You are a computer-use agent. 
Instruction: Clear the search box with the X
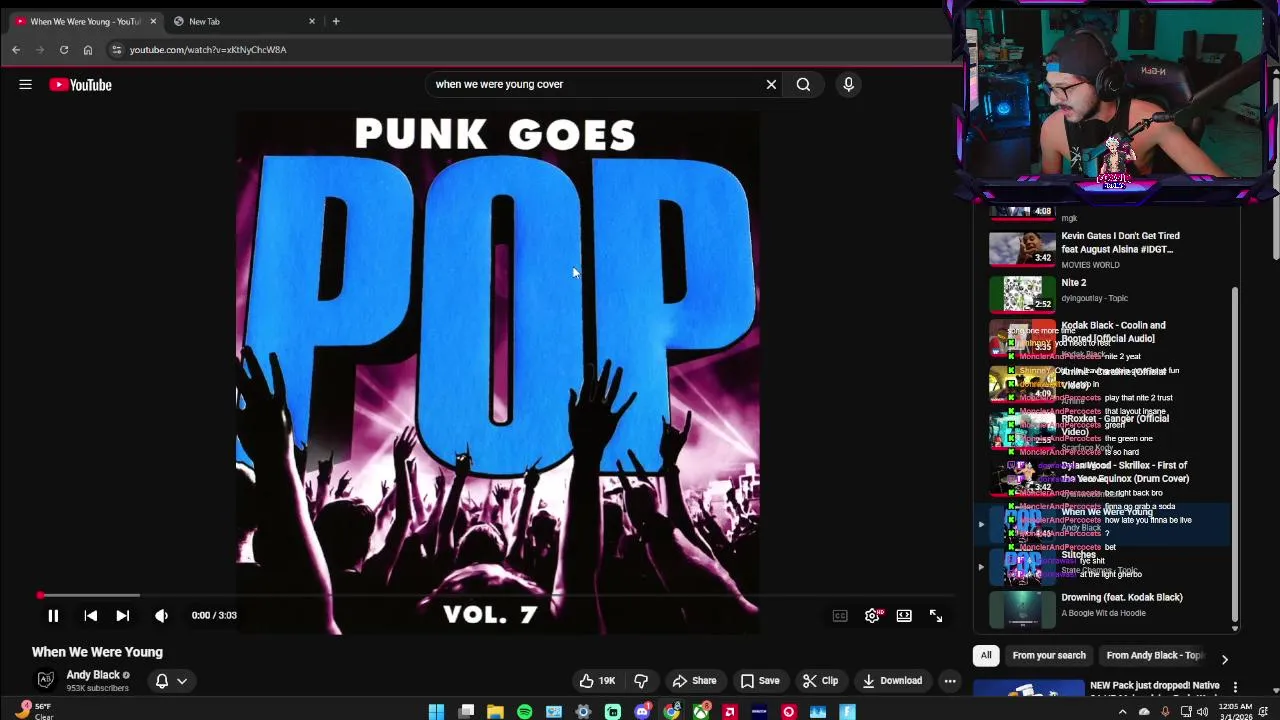pyautogui.click(x=771, y=85)
